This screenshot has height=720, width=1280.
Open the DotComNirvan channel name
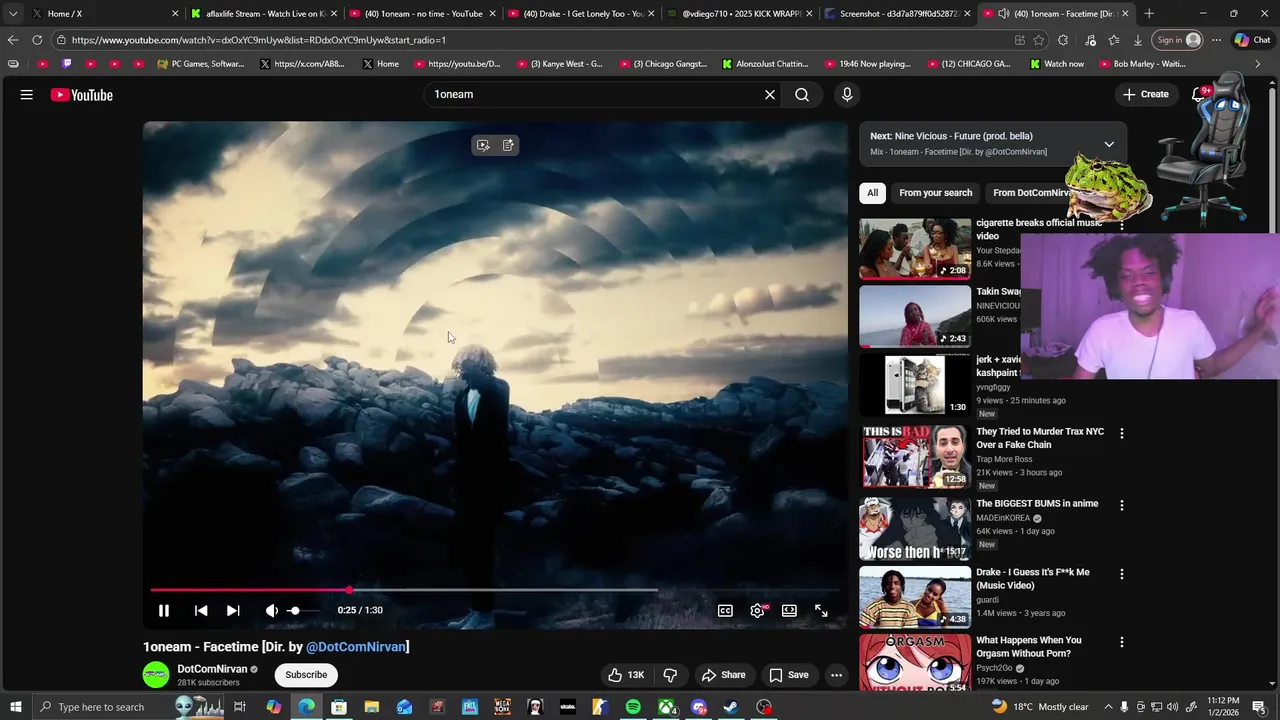tap(212, 669)
